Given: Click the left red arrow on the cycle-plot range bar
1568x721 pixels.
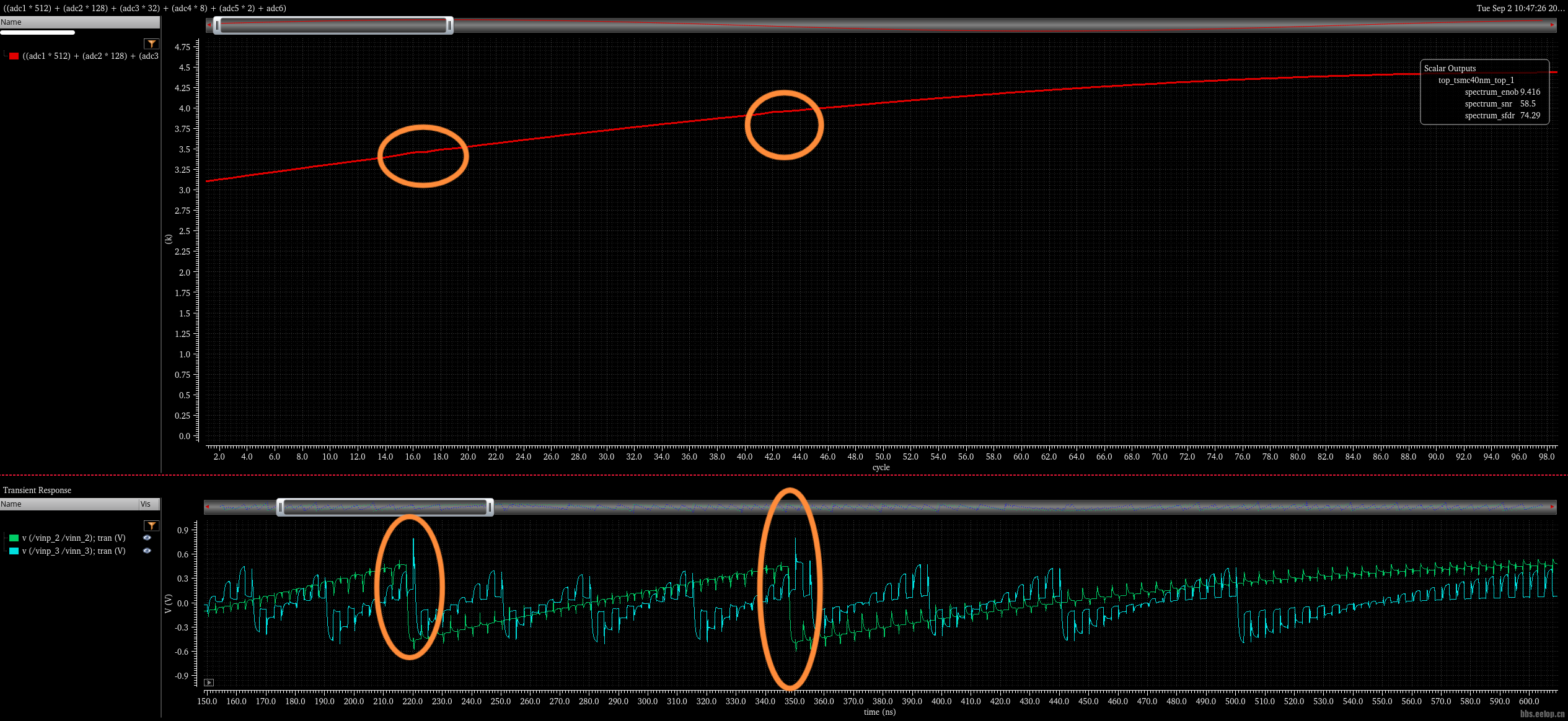Looking at the screenshot, I should (x=209, y=25).
